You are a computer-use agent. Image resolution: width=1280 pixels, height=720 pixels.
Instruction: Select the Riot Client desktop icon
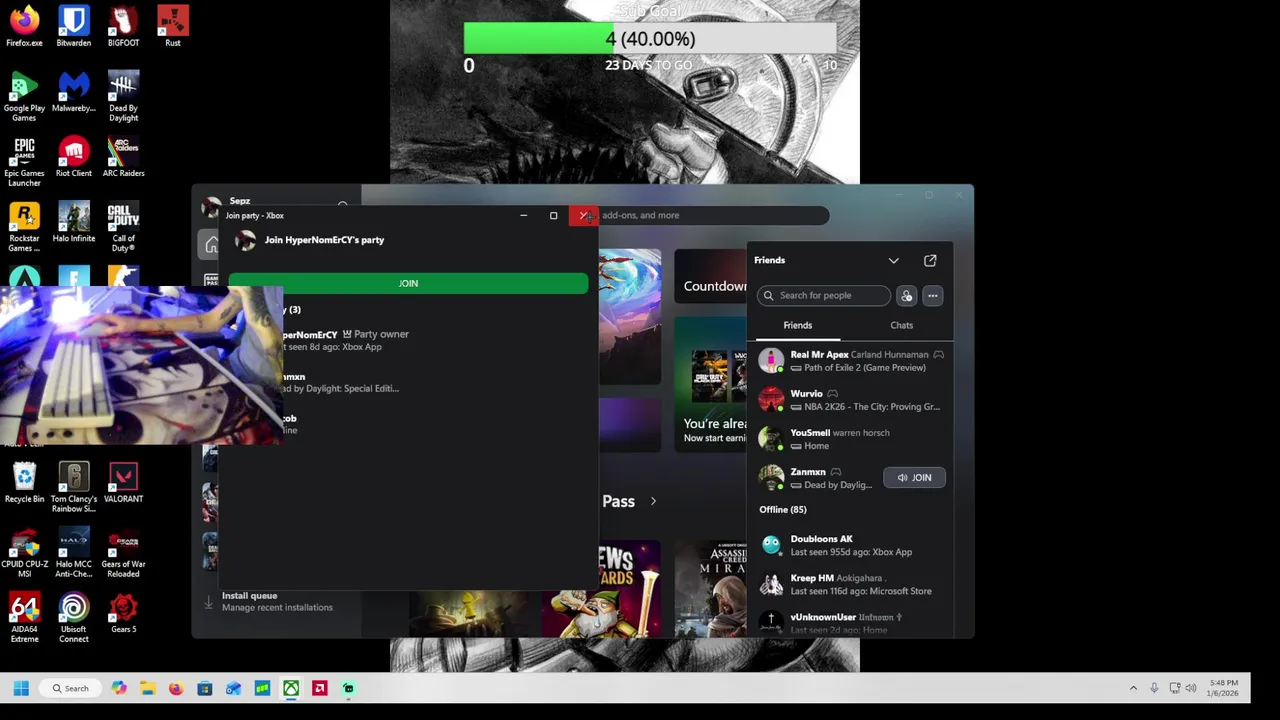(73, 157)
